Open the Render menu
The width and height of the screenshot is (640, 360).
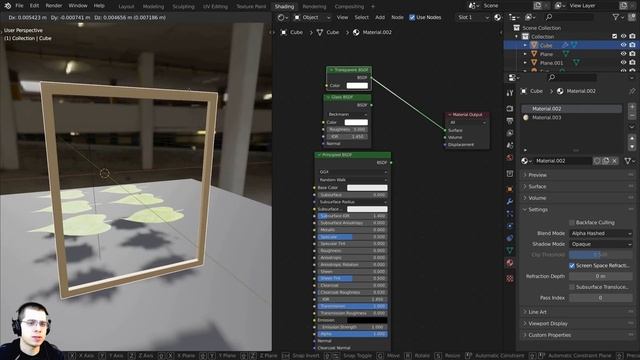click(x=54, y=6)
